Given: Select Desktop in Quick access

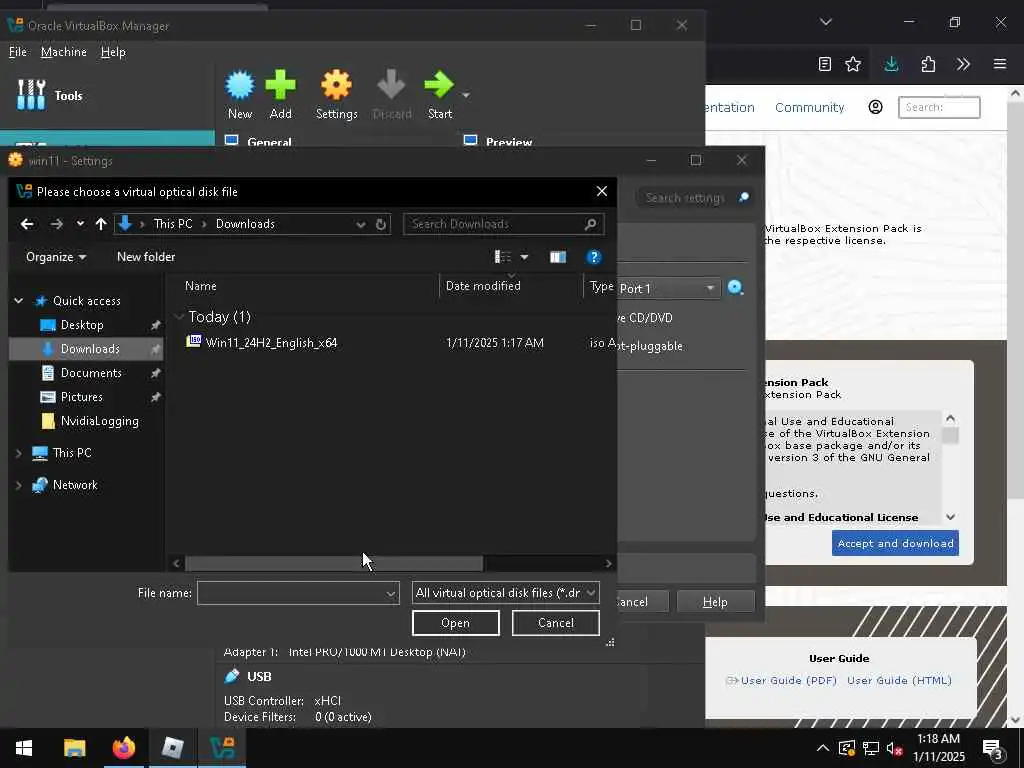Looking at the screenshot, I should click(x=82, y=325).
